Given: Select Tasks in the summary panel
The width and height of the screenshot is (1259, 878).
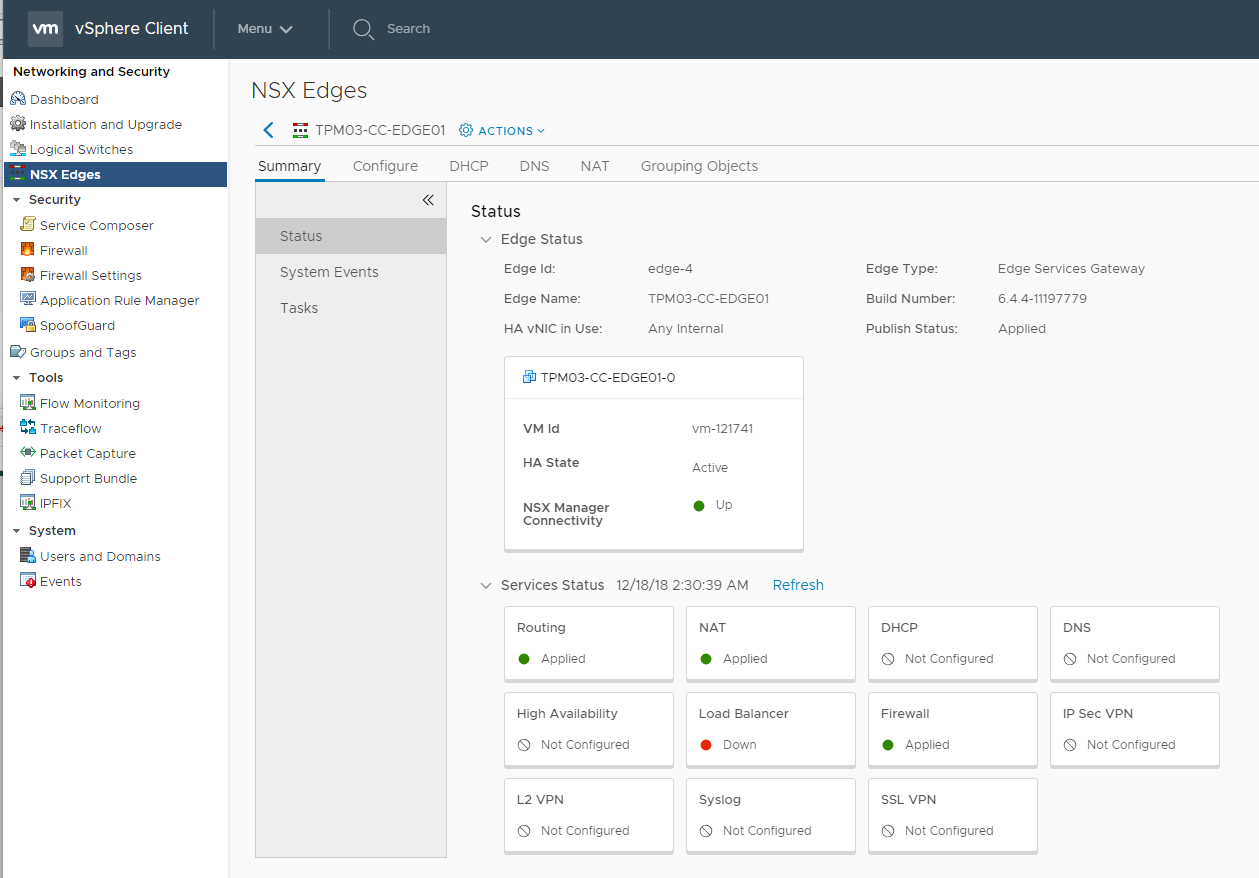Looking at the screenshot, I should click(351, 308).
